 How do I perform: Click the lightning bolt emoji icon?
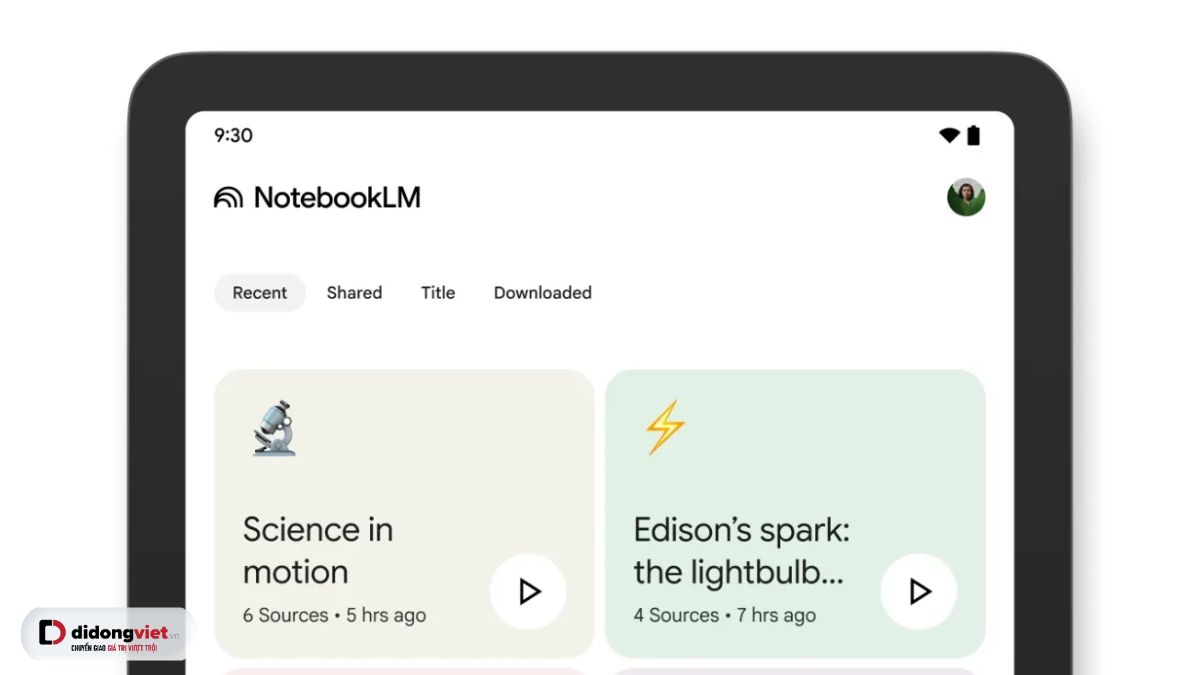tap(664, 428)
